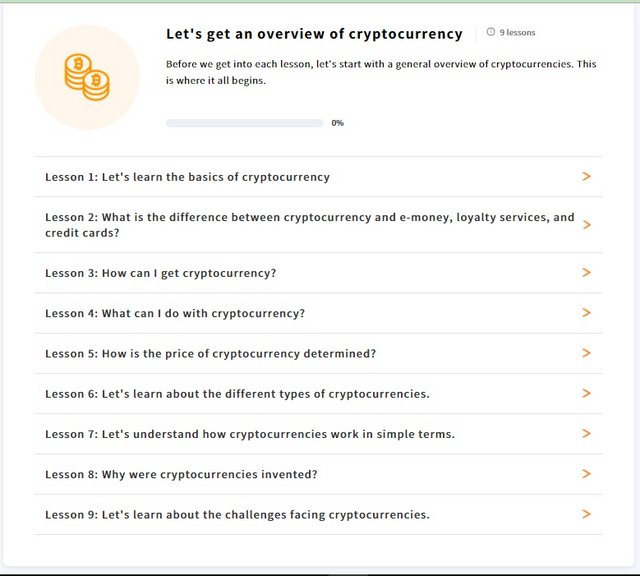The image size is (640, 576).
Task: Click the Lesson 8 chevron icon
Action: tap(586, 474)
